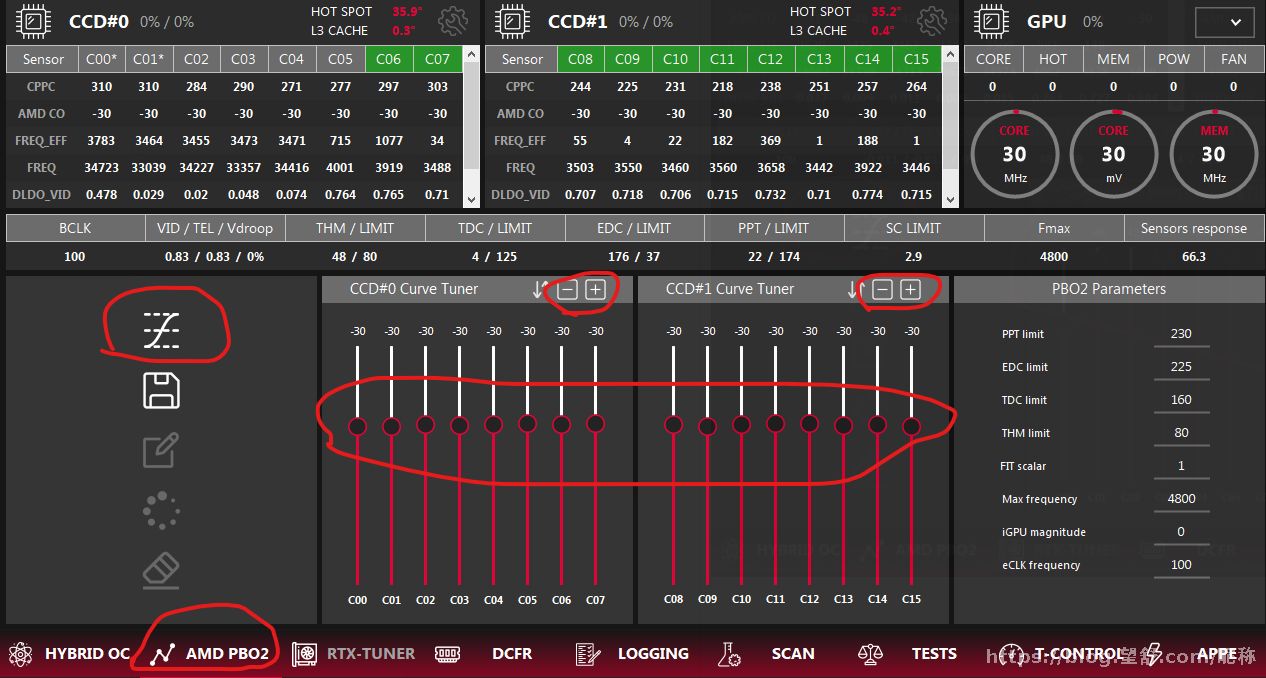The width and height of the screenshot is (1266, 678).
Task: Click the C00 curve slider handle
Action: (x=357, y=426)
